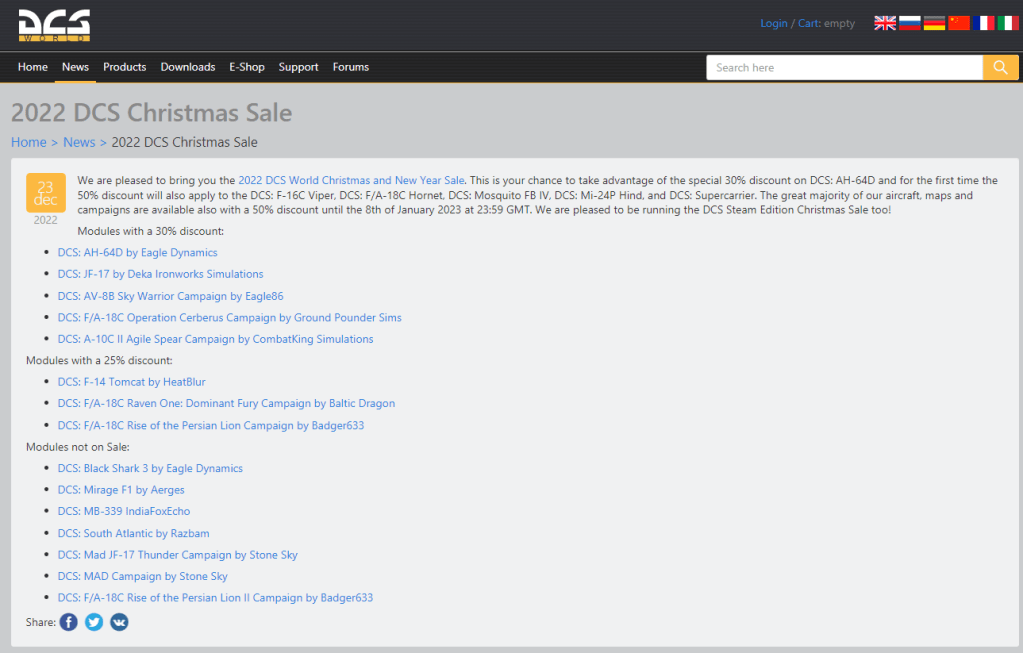Share the article on Facebook
1023x653 pixels.
[x=68, y=622]
